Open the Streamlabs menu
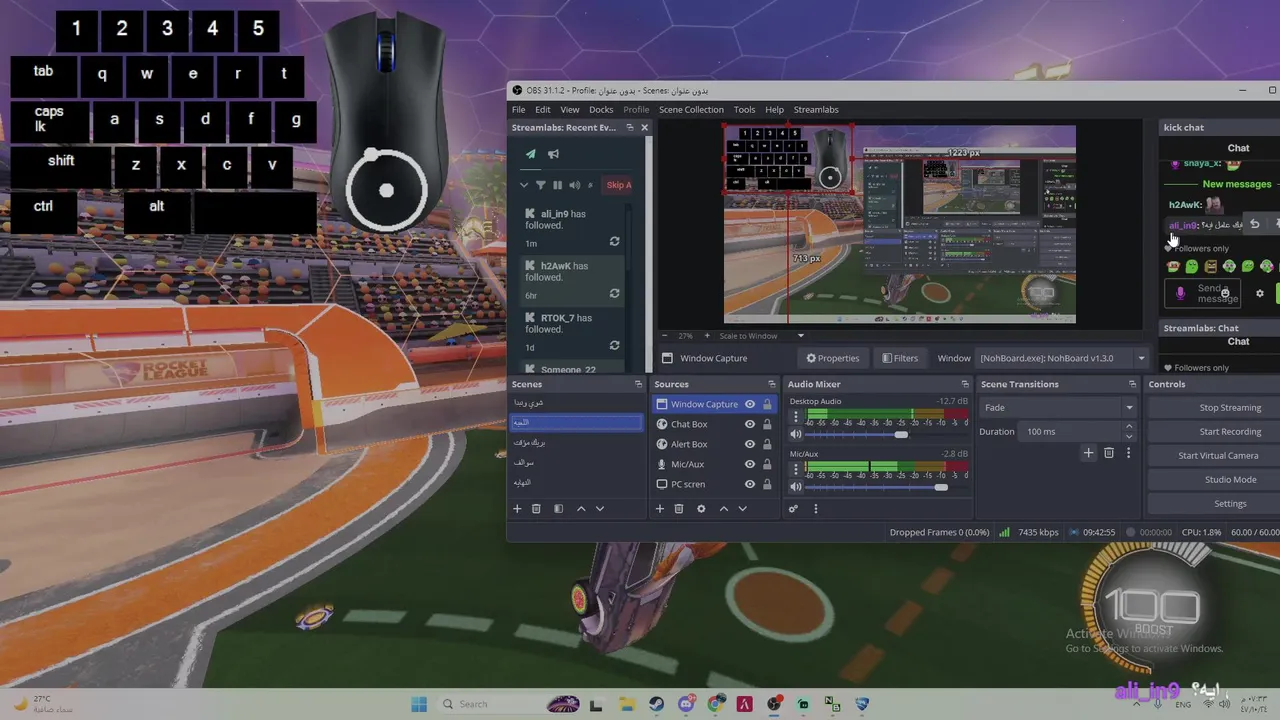 coord(816,110)
